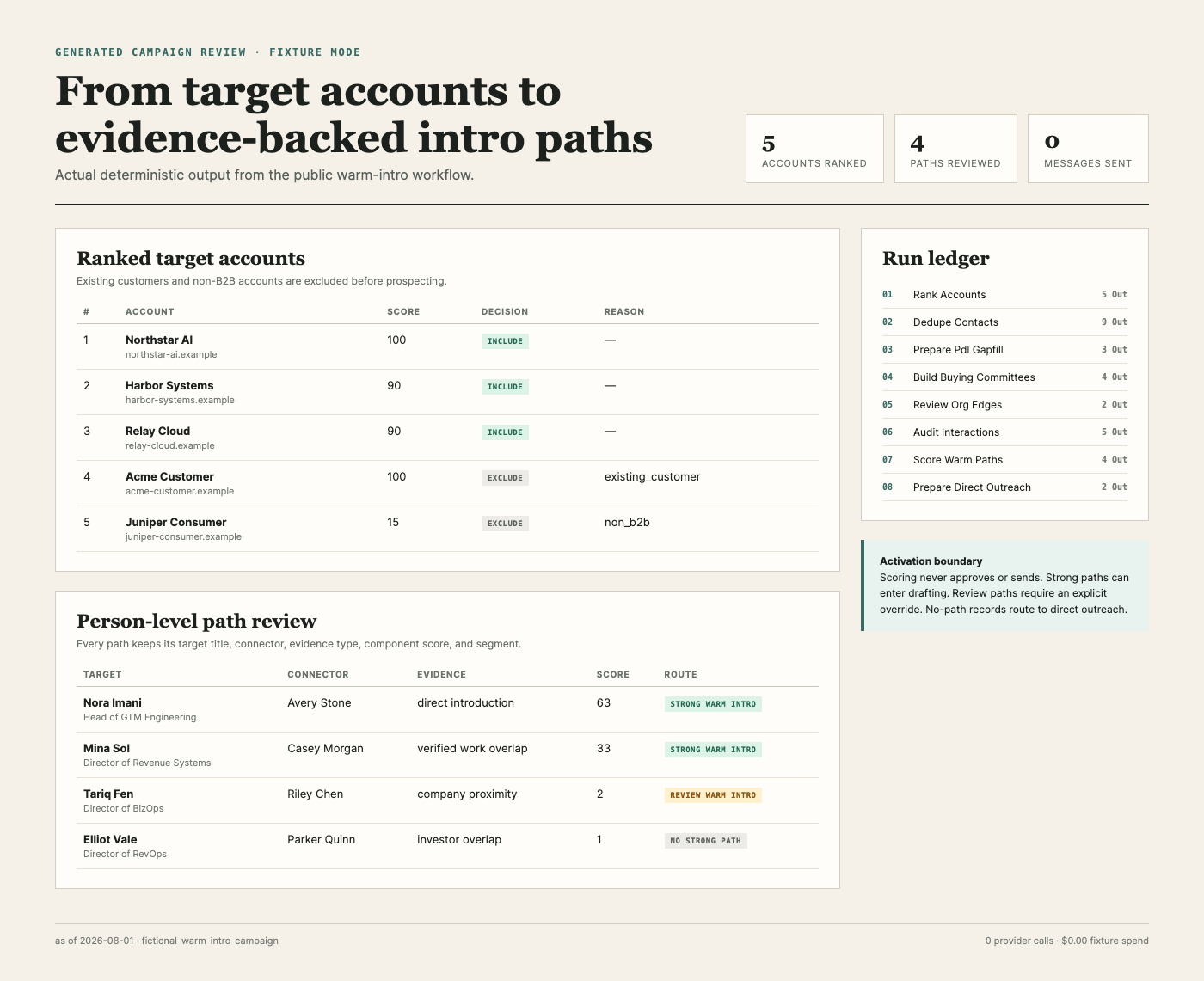Select Prepare Direct Outreach ledger step
This screenshot has height=981, width=1204.
click(1004, 487)
